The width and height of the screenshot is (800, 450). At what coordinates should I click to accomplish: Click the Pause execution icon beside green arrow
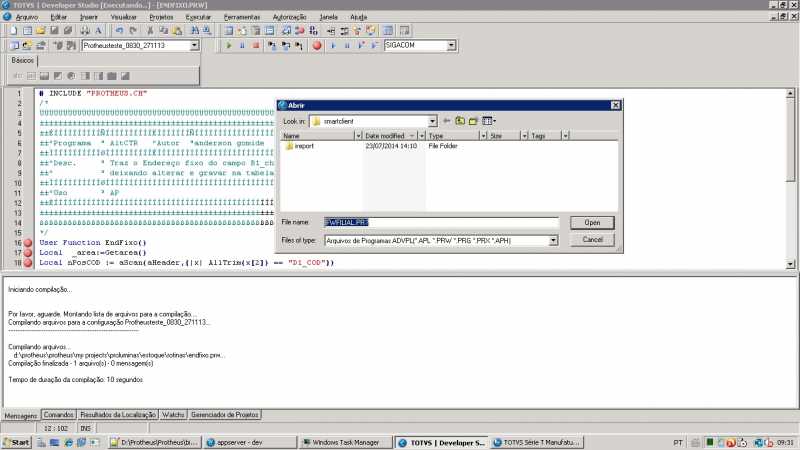click(242, 45)
